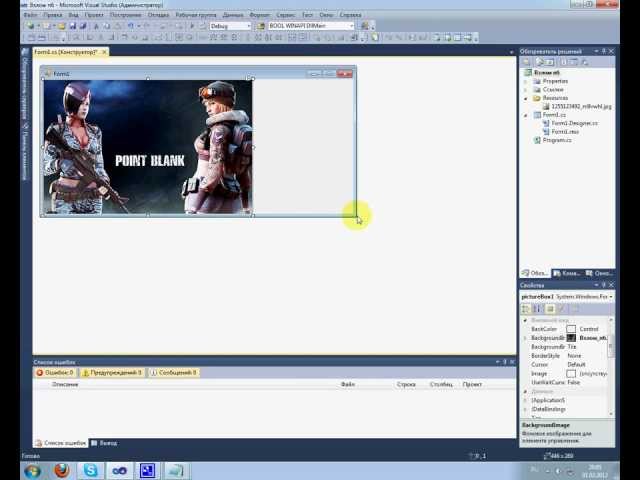This screenshot has height=480, width=640.
Task: Open Firefox from the Windows taskbar
Action: click(x=62, y=471)
